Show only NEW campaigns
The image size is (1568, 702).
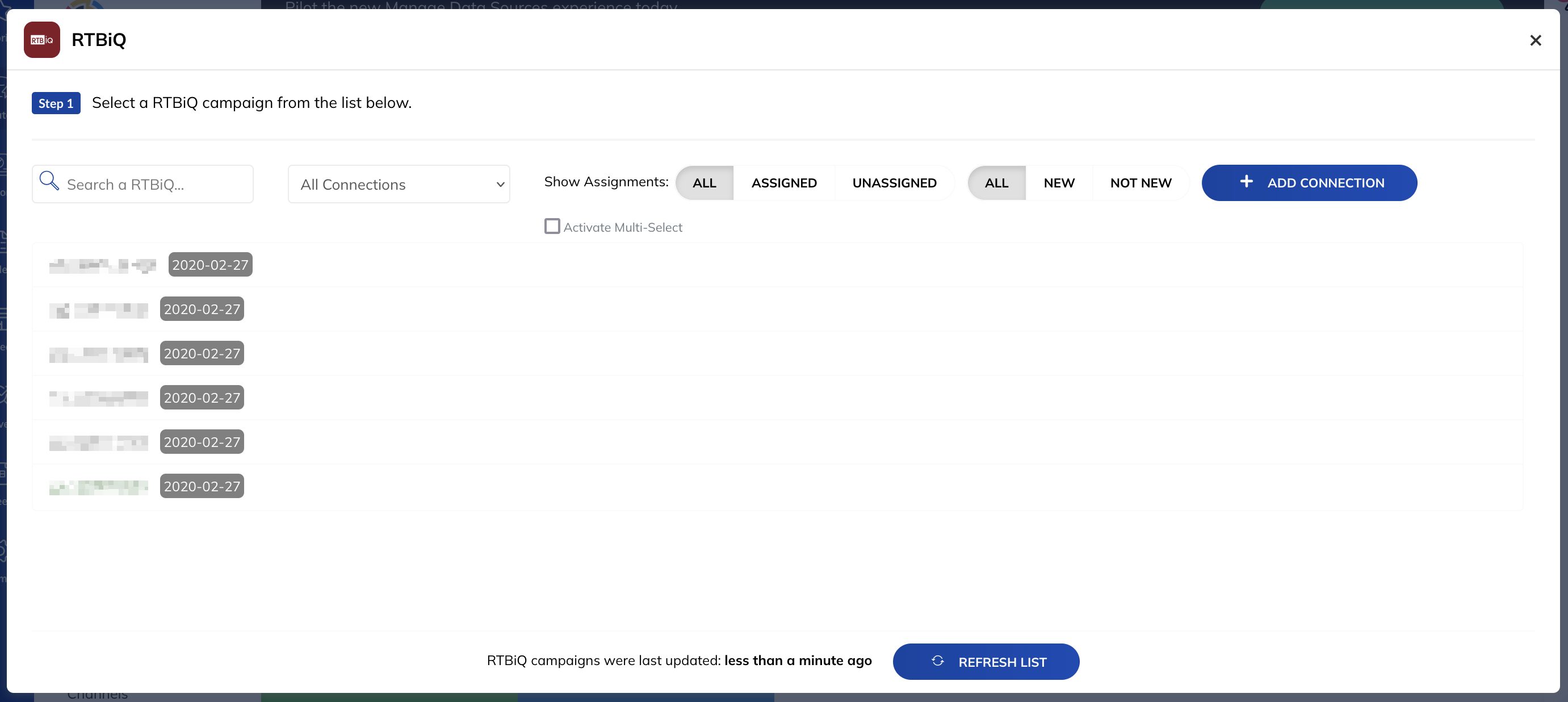(1059, 183)
